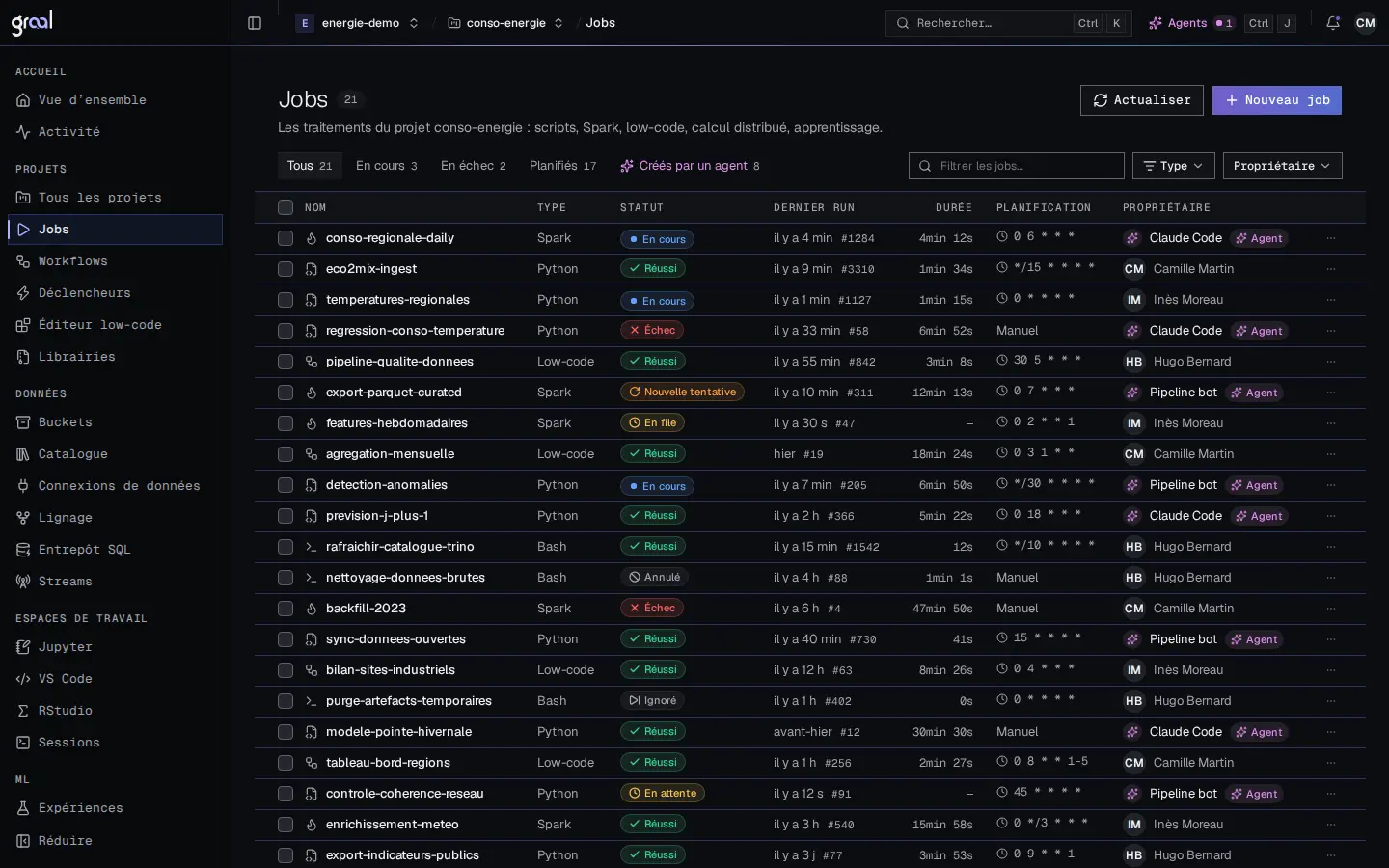Open Catalogue in the sidebar
1389x868 pixels.
pyautogui.click(x=115, y=454)
